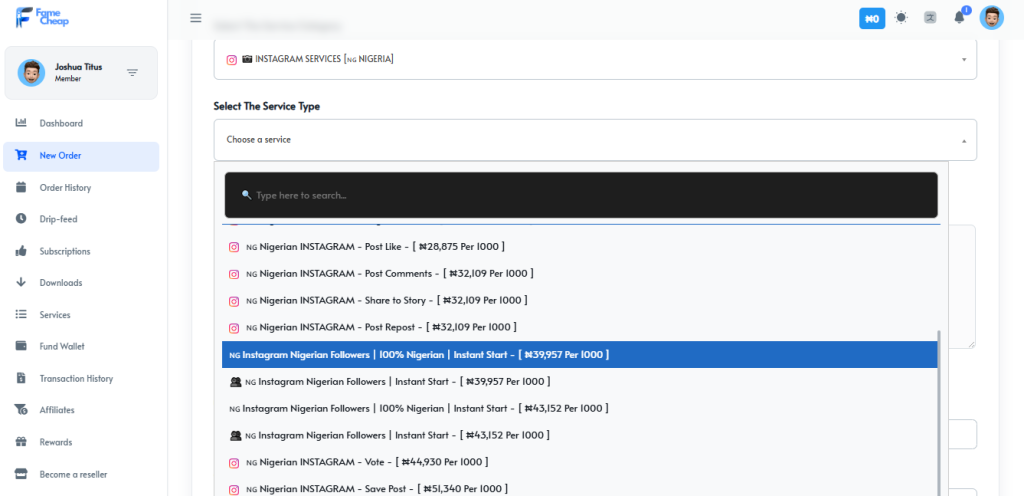
Task: Click people icon on ₦39,957 Instant Start row
Action: click(x=236, y=382)
